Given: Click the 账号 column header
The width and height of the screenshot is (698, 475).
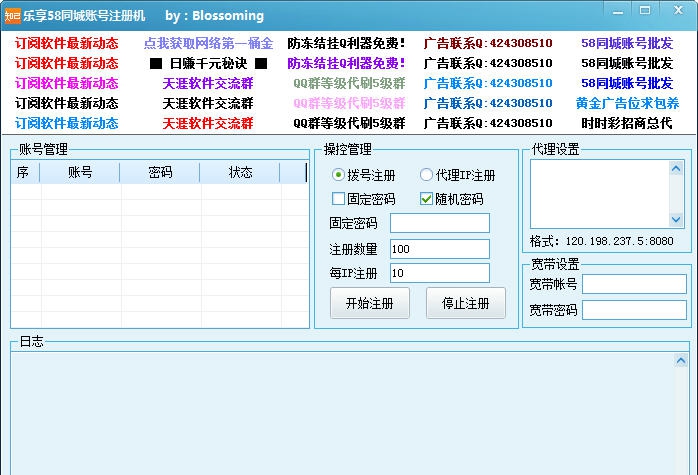Looking at the screenshot, I should point(80,172).
